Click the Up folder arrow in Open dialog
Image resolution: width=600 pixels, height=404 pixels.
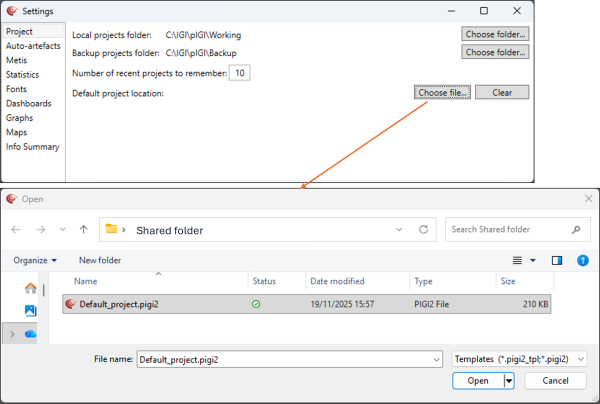[83, 230]
